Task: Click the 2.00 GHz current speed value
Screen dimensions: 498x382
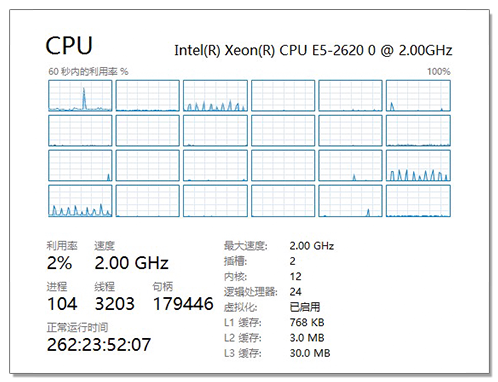Action: click(x=132, y=263)
